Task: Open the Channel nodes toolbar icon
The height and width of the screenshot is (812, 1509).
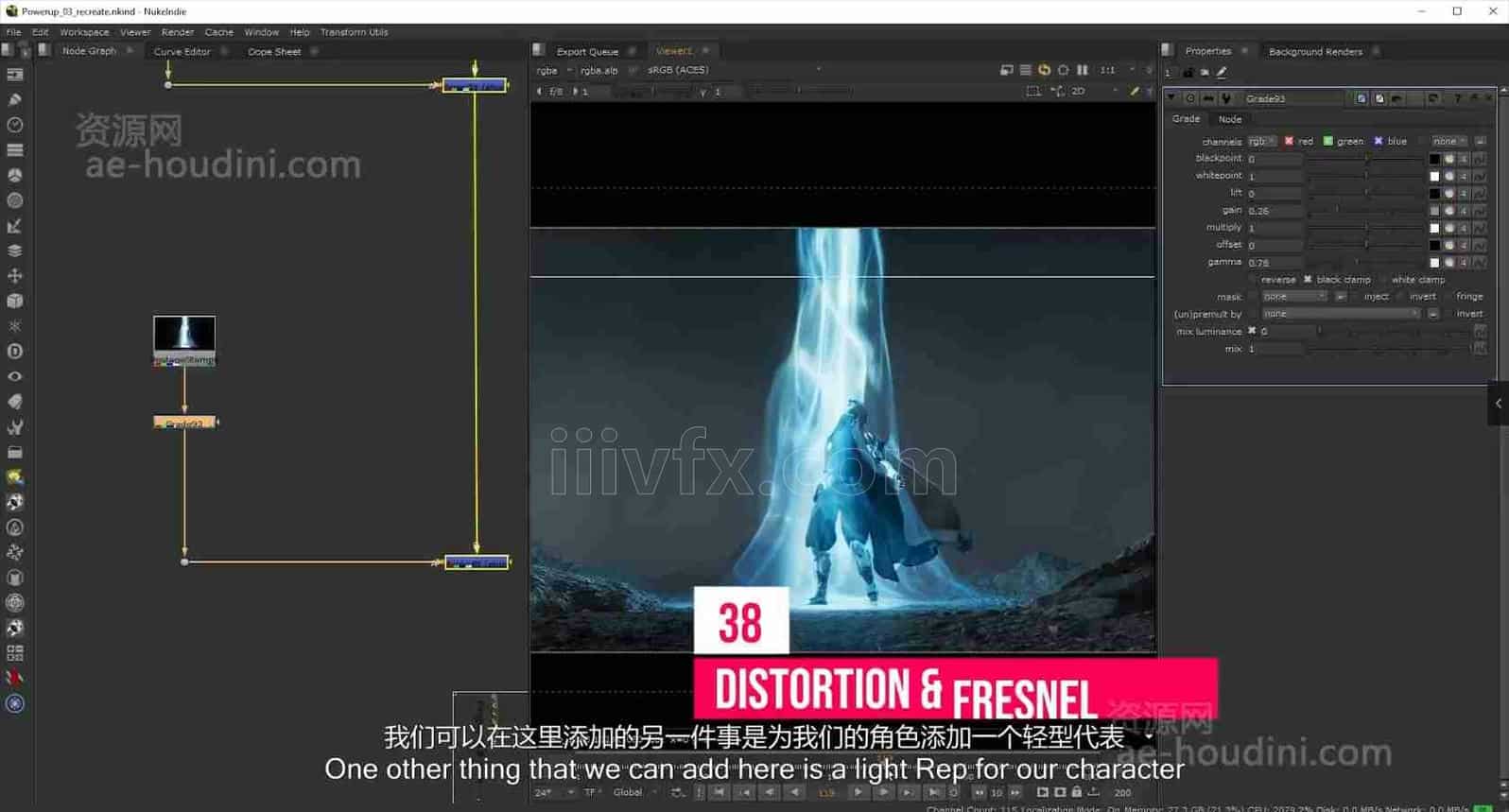Action: point(15,149)
